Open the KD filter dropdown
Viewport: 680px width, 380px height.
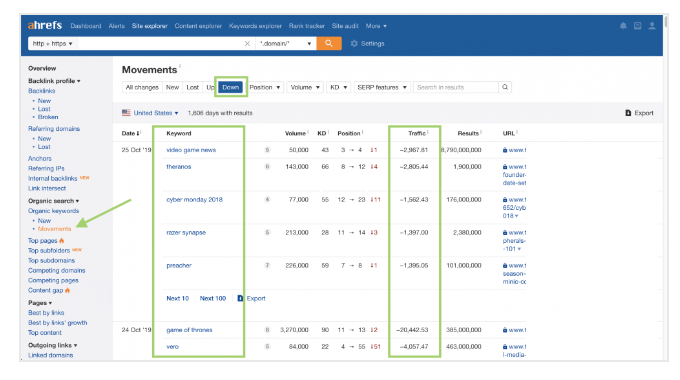tap(339, 87)
